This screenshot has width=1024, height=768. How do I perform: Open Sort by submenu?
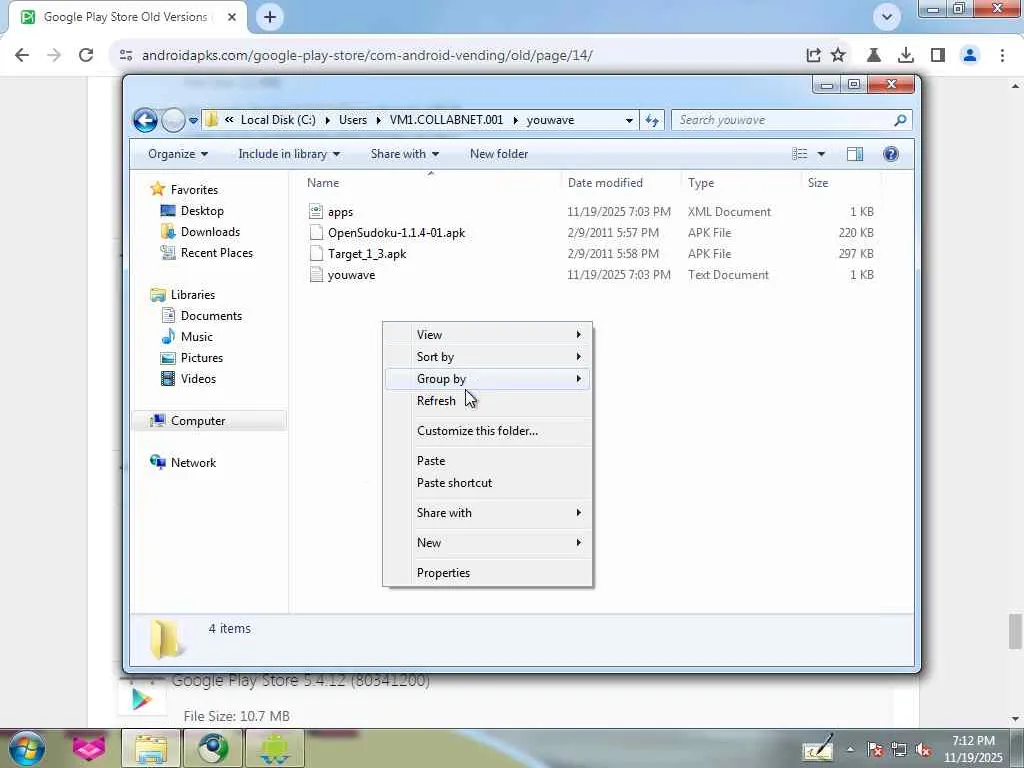tap(487, 357)
